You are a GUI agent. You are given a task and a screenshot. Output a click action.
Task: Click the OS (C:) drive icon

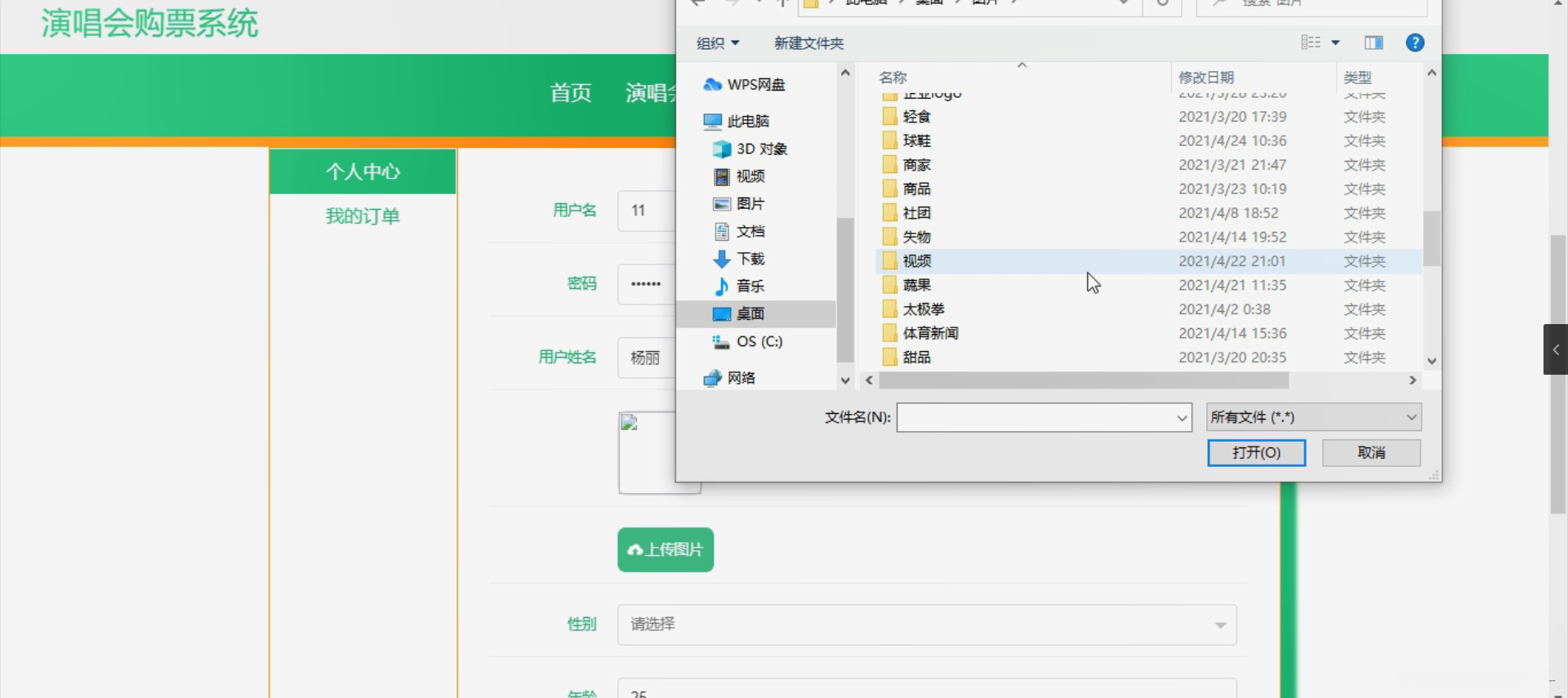click(x=721, y=341)
